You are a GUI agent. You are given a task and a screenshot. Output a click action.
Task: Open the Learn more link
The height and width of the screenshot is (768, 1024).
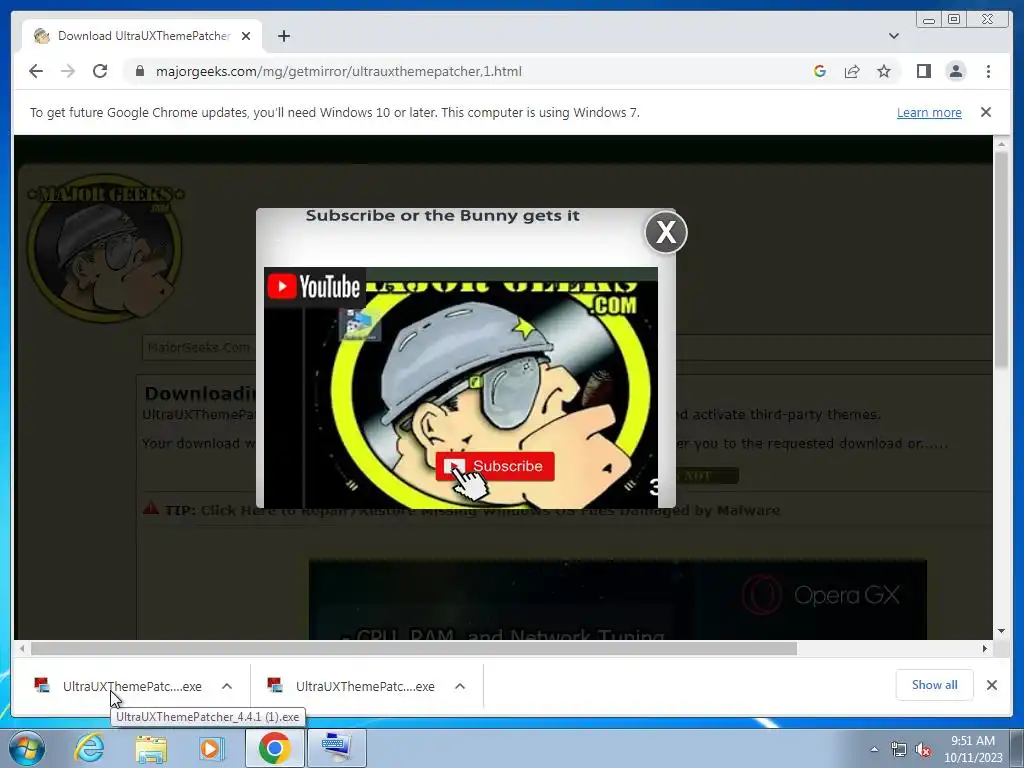929,112
